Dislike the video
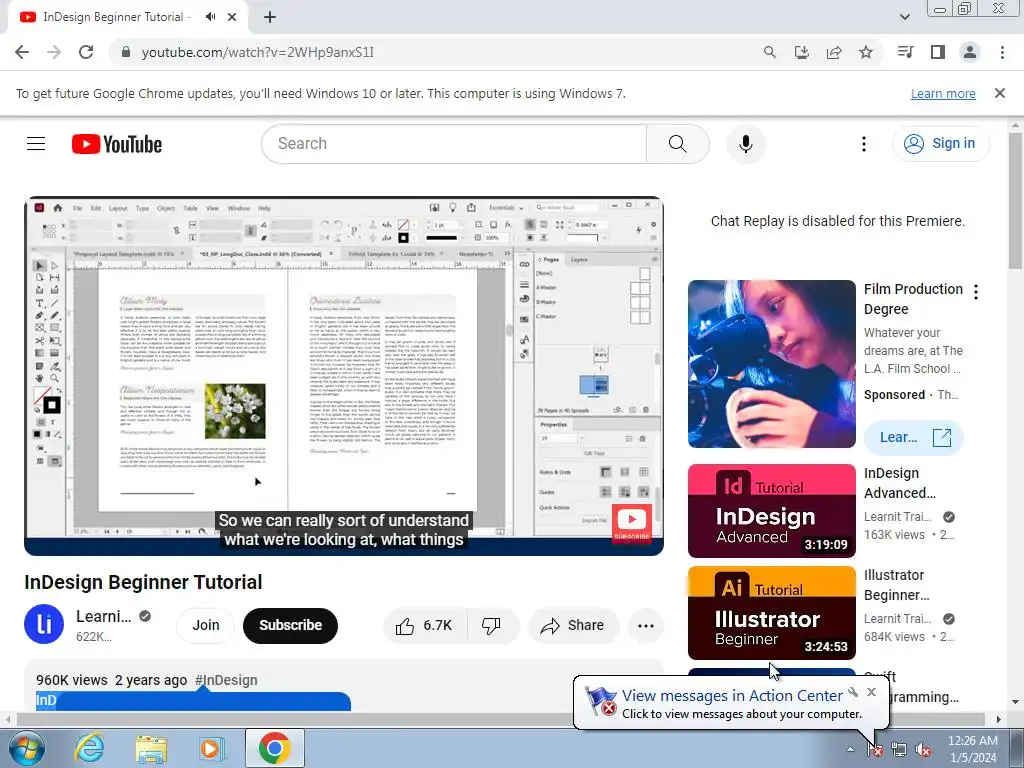Viewport: 1024px width, 768px height. point(492,626)
